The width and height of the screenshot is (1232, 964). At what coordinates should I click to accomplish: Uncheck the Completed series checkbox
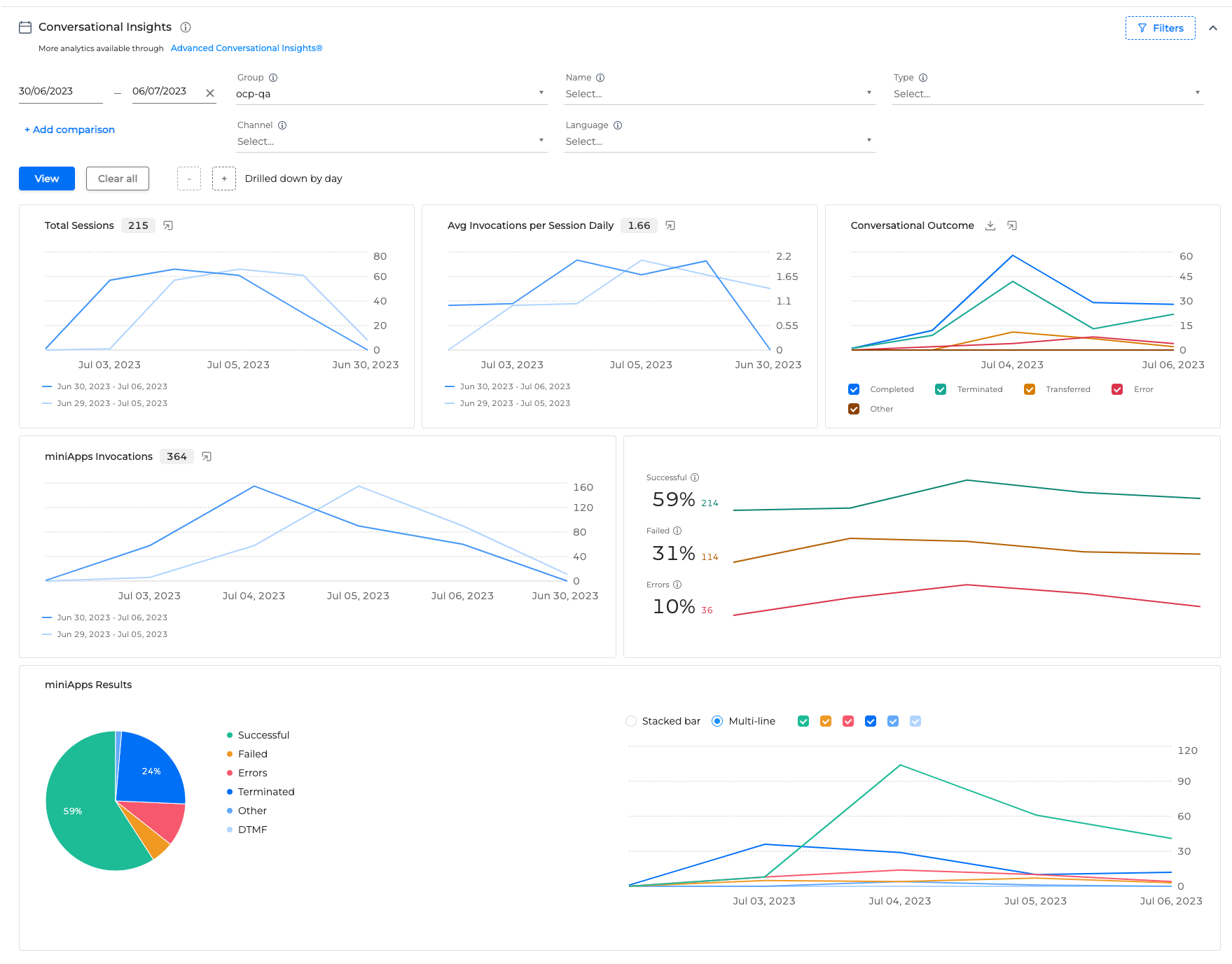[x=854, y=389]
